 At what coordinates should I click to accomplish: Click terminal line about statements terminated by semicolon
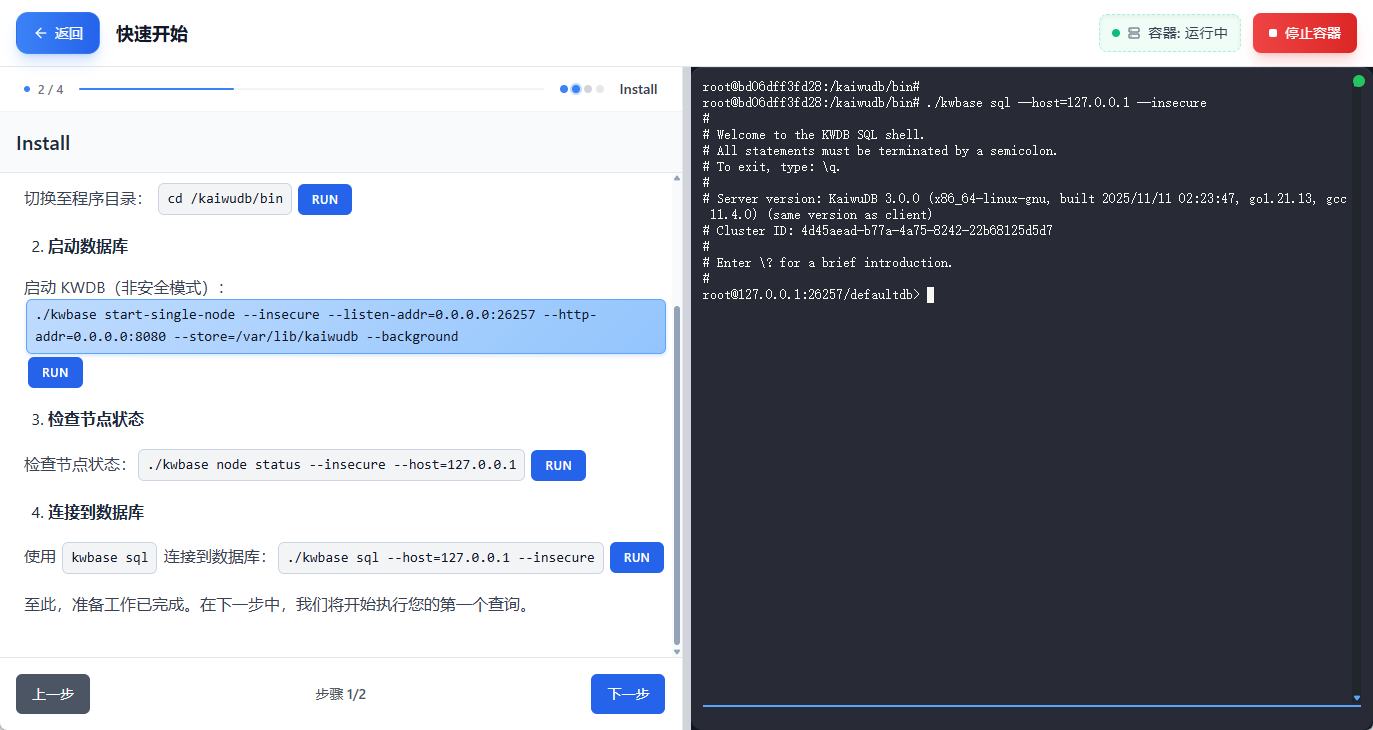[x=880, y=150]
